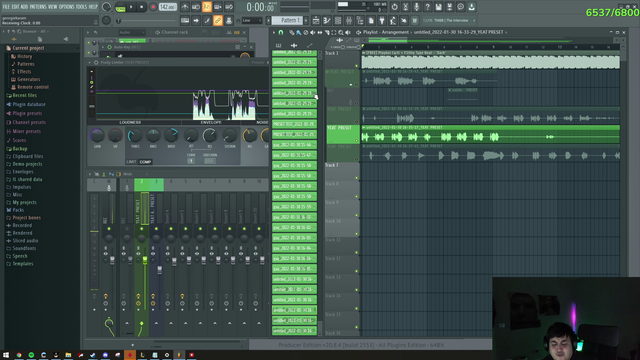Select the COMP mode in Fruity Limiter
Image resolution: width=640 pixels, height=360 pixels.
tap(145, 162)
